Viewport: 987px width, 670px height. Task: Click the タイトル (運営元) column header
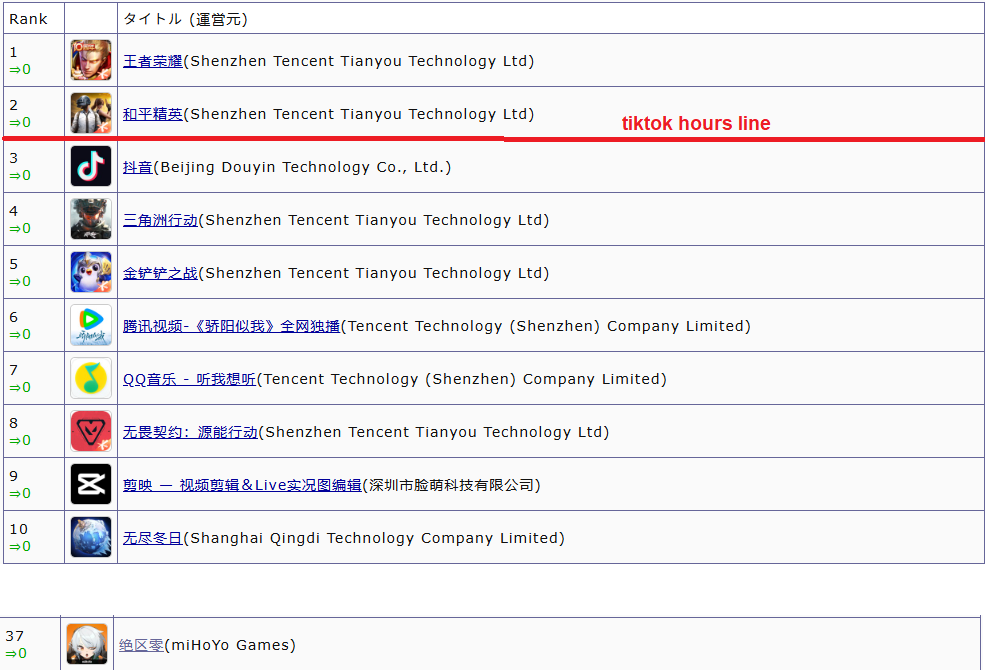[x=185, y=19]
